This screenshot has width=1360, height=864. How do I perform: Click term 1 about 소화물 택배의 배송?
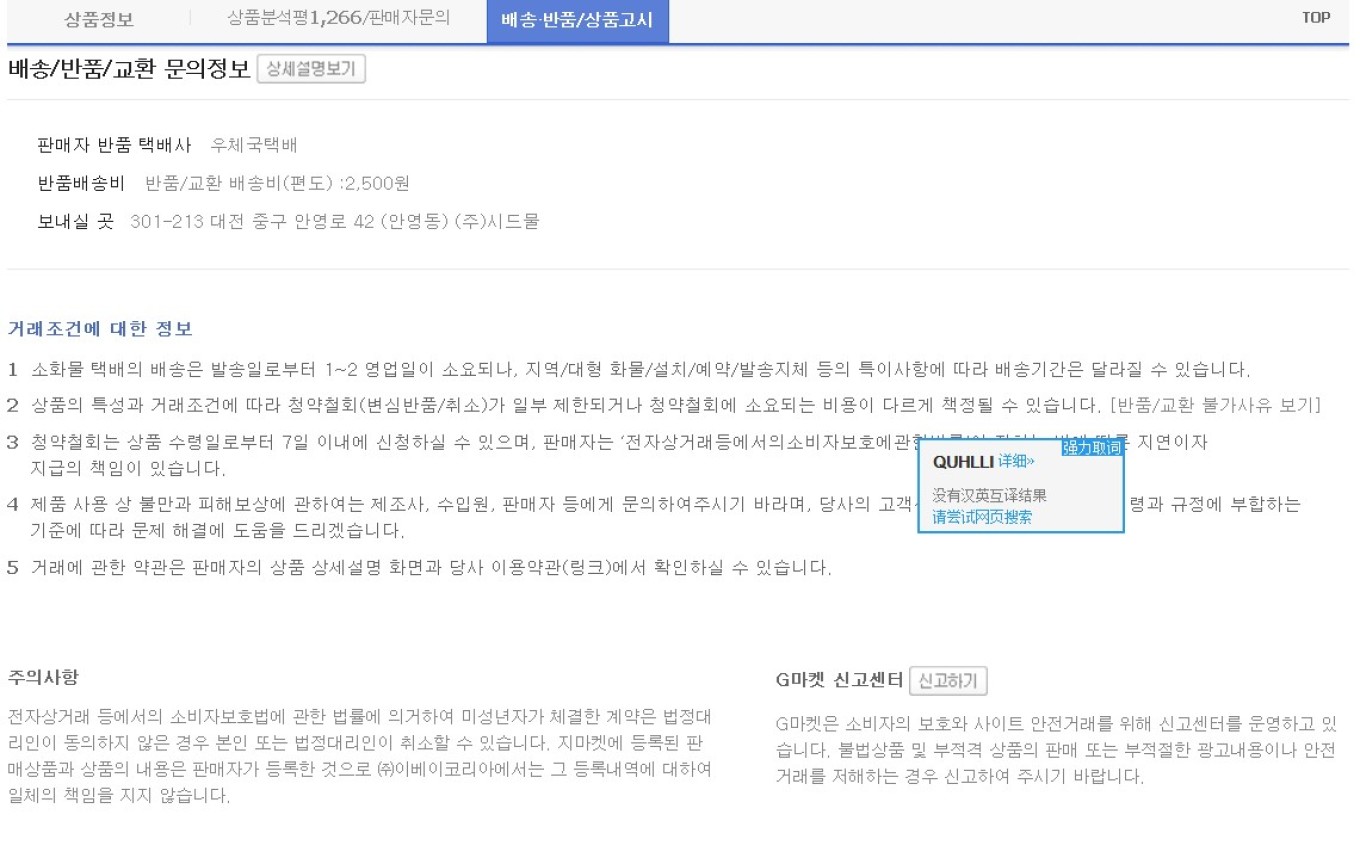[x=629, y=369]
